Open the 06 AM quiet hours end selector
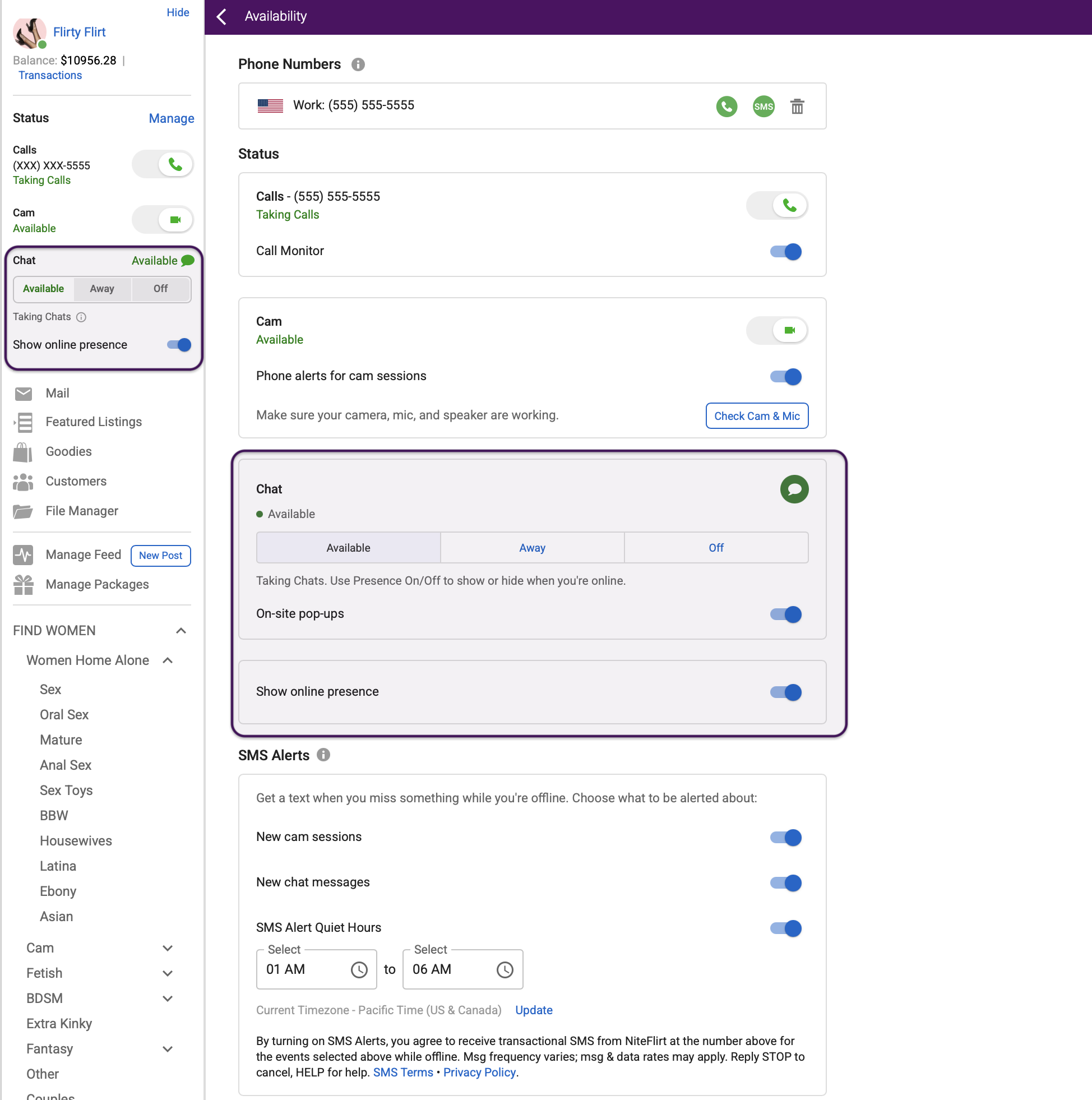This screenshot has width=1092, height=1100. 463,969
